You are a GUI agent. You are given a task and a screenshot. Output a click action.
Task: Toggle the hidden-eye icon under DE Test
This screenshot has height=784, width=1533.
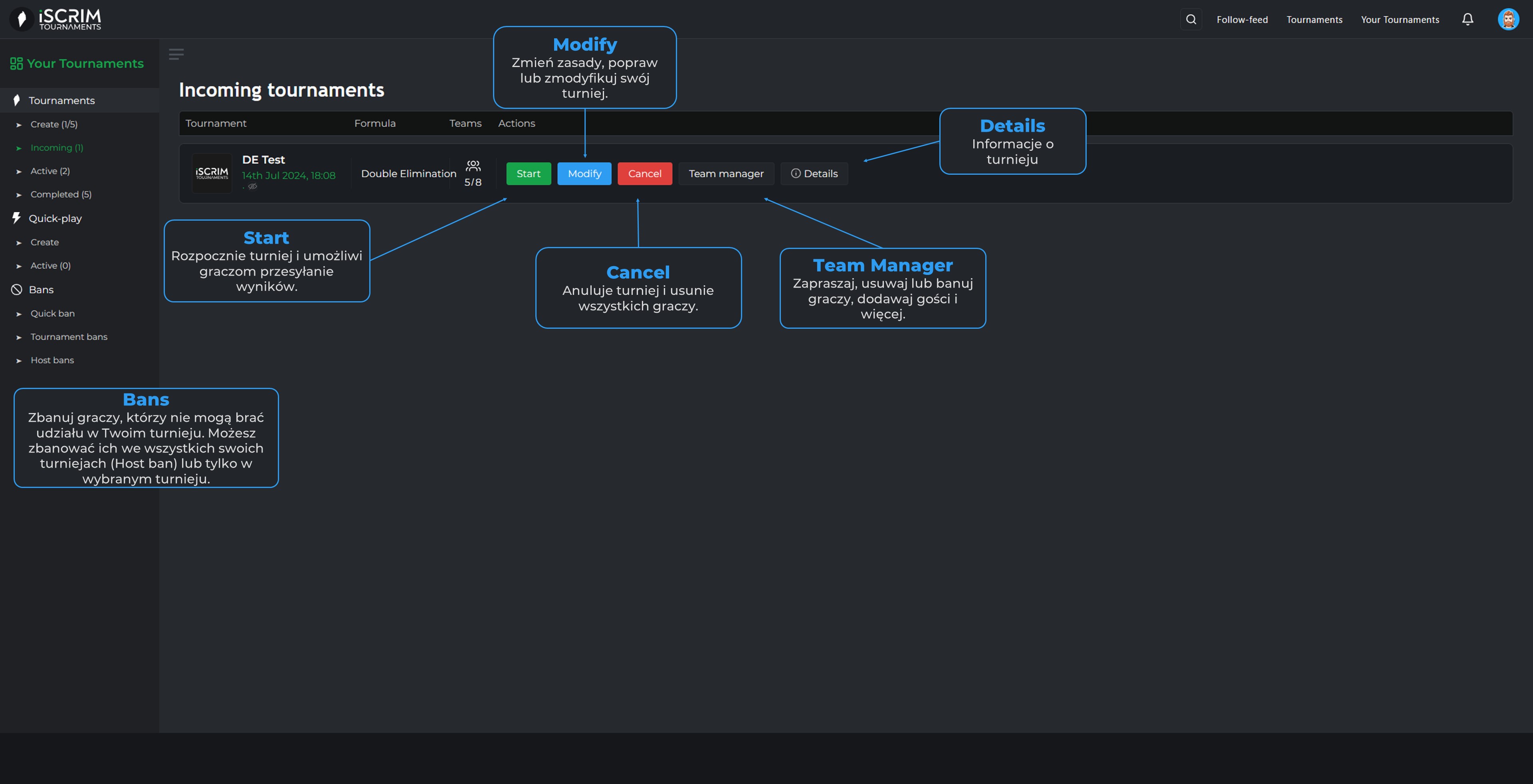pos(252,187)
